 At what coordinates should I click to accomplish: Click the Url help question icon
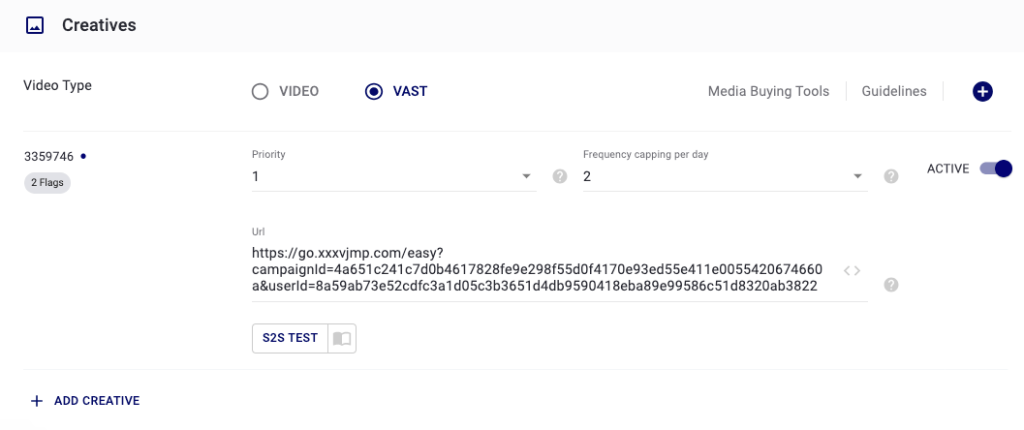coord(891,285)
